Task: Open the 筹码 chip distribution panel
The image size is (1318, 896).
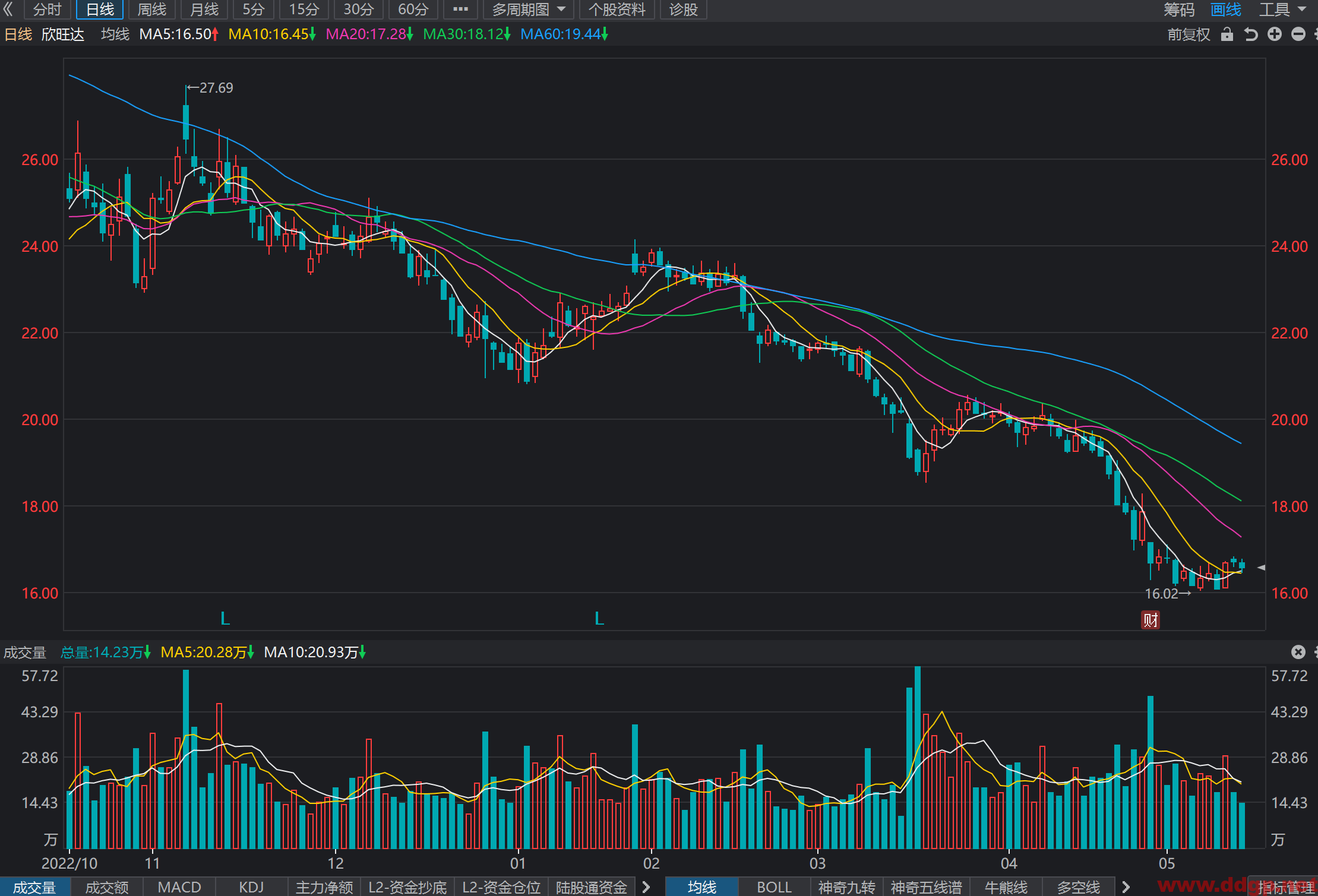Action: 1178,10
